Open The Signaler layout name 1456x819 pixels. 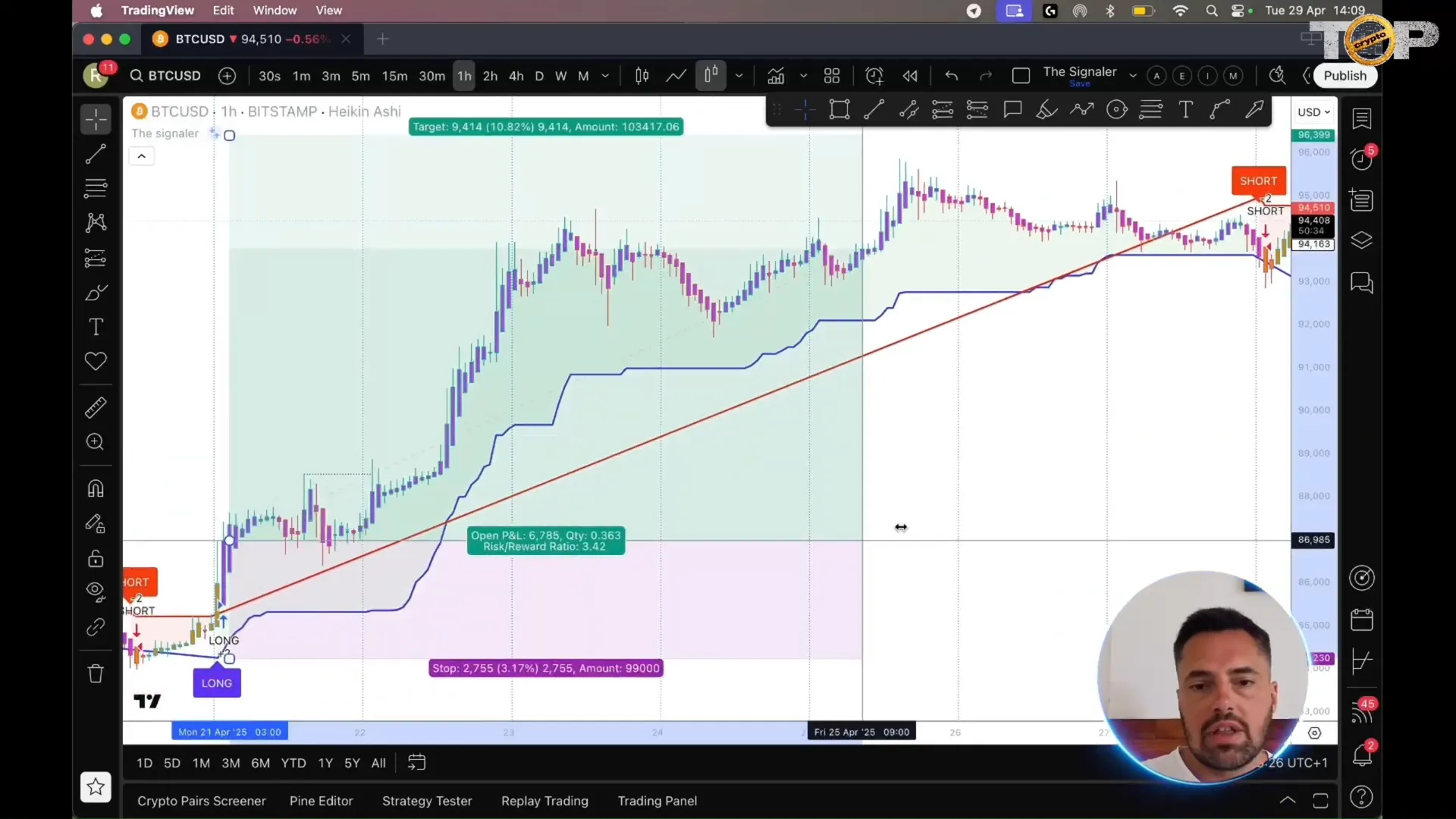[x=1080, y=72]
